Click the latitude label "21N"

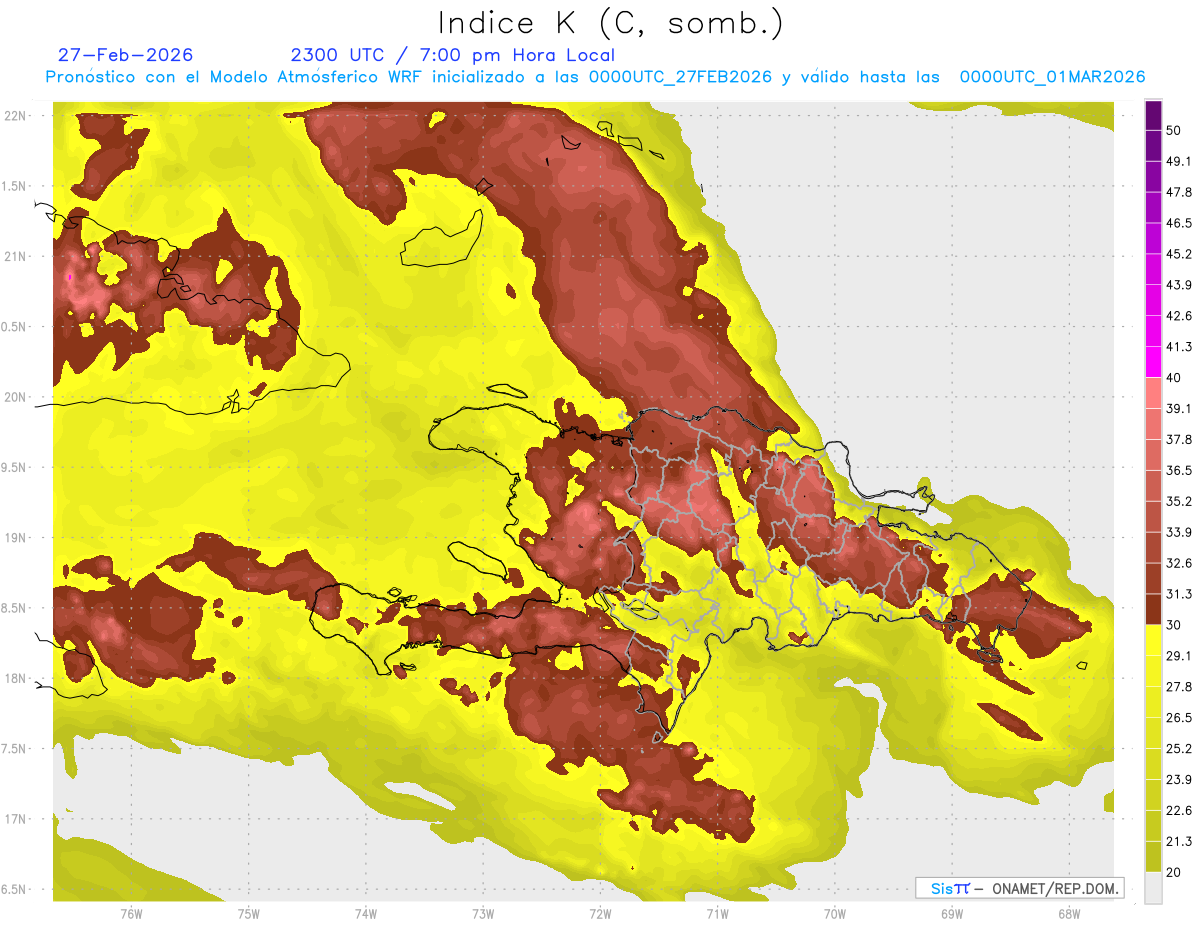tap(15, 257)
